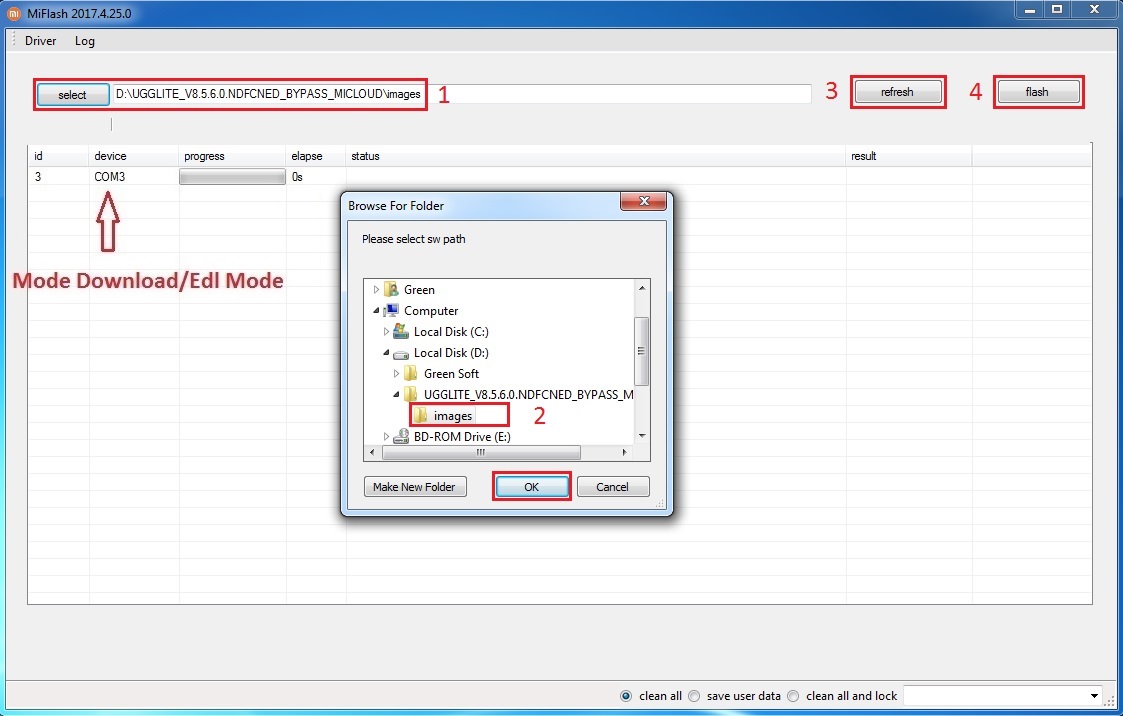This screenshot has width=1123, height=716.
Task: Select Green Soft folder in tree
Action: click(x=451, y=374)
